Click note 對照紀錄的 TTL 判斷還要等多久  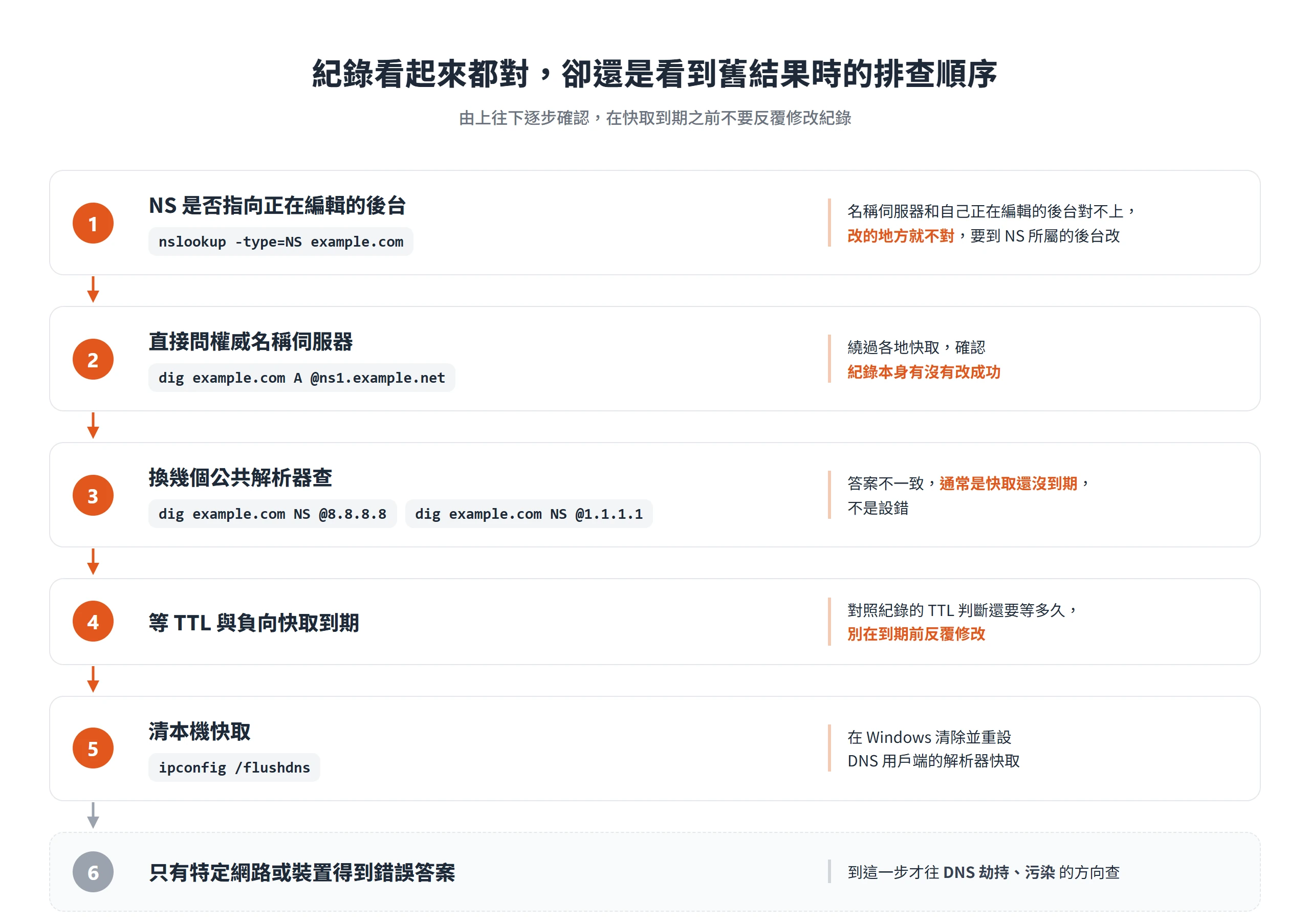[956, 610]
